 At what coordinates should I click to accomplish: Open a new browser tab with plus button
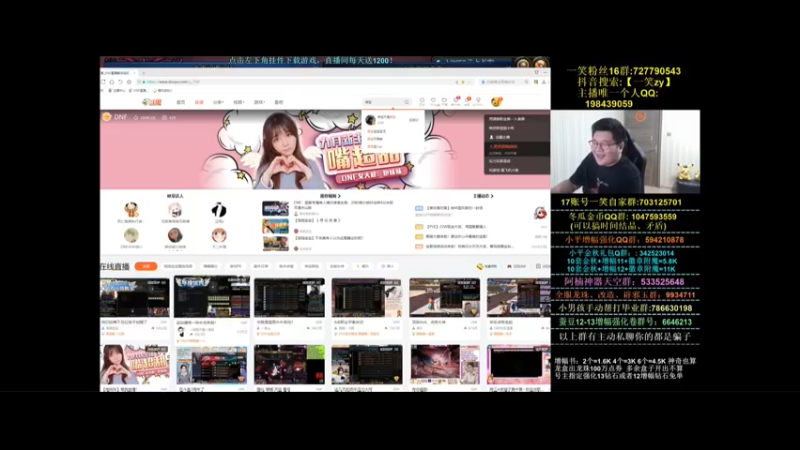click(143, 73)
